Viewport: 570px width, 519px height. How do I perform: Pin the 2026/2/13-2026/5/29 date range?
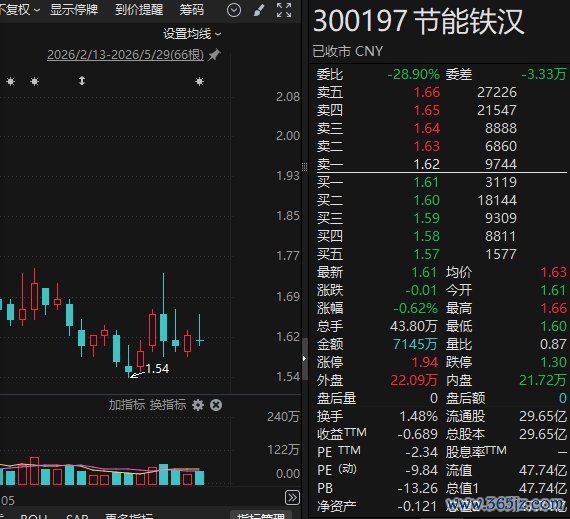(x=214, y=55)
